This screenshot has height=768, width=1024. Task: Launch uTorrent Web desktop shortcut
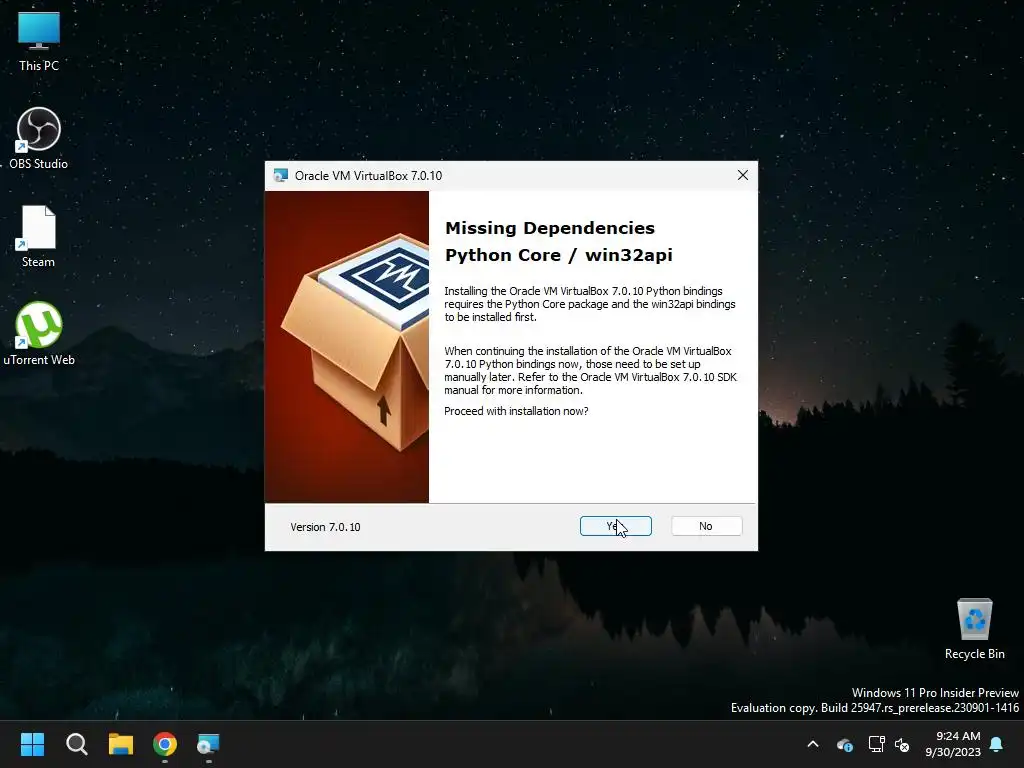(39, 333)
